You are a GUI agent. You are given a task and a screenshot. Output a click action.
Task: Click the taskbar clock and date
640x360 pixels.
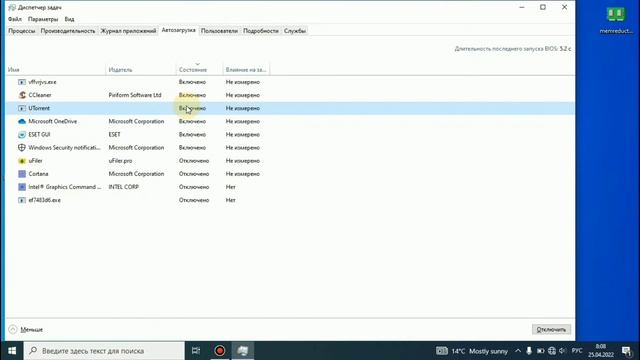600,351
